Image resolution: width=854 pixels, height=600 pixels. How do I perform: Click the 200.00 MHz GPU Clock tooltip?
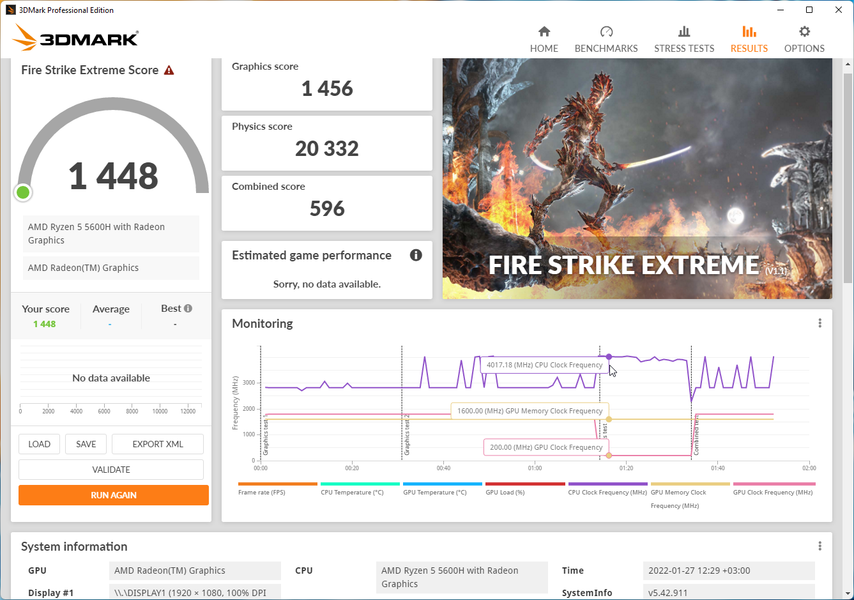(546, 448)
